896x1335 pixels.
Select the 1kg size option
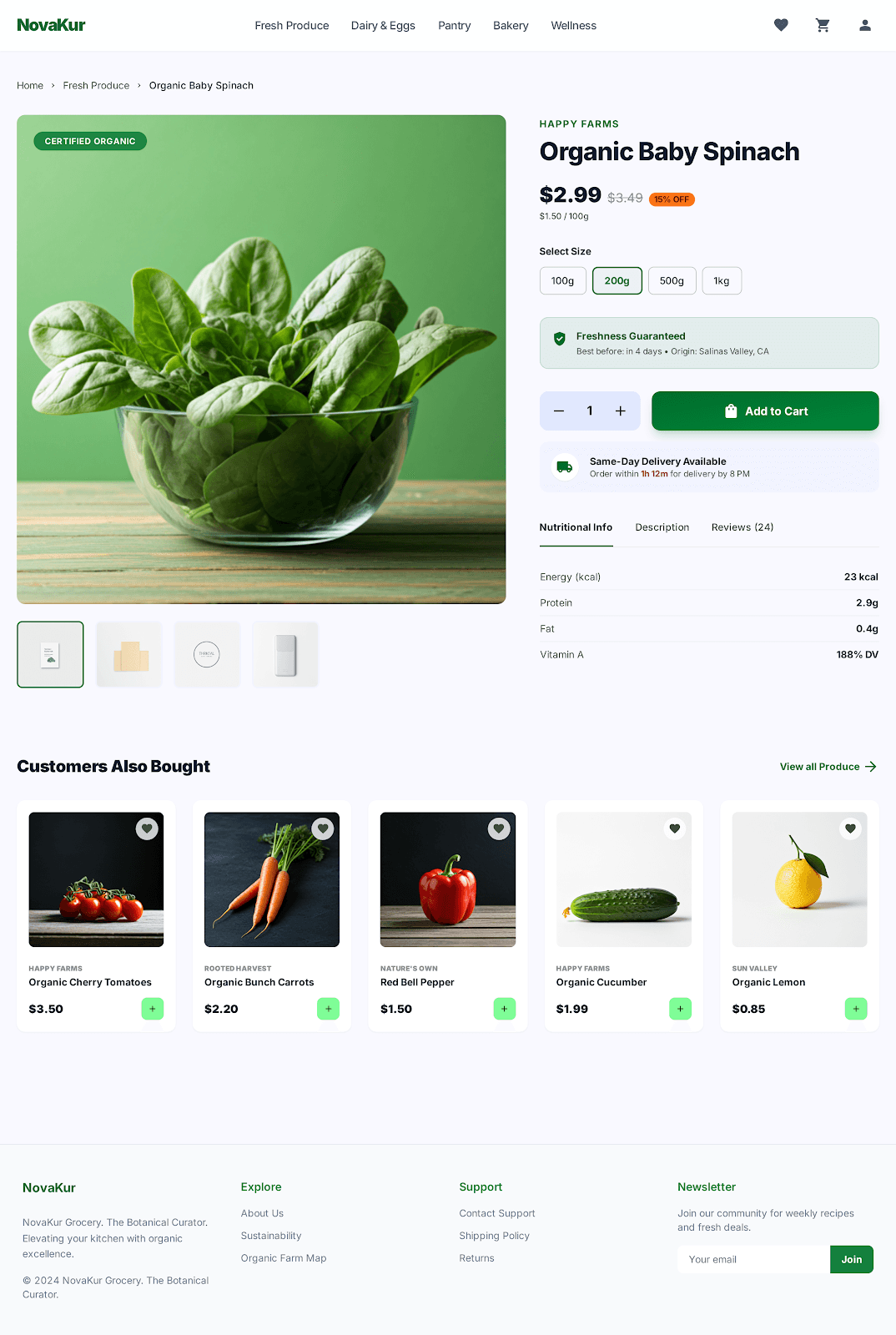722,281
